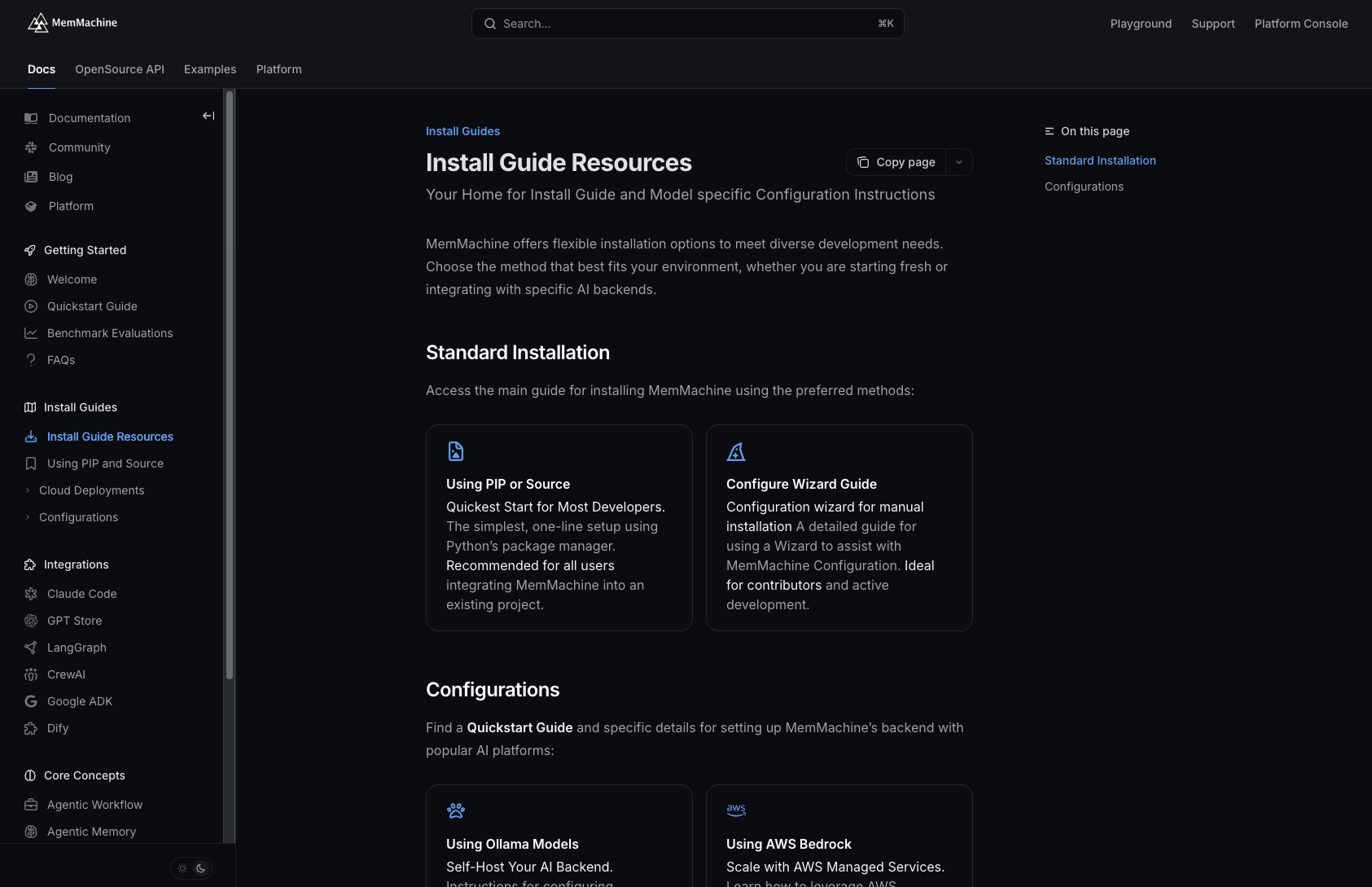The image size is (1372, 887).
Task: Click the search magnifier icon
Action: pyautogui.click(x=489, y=24)
